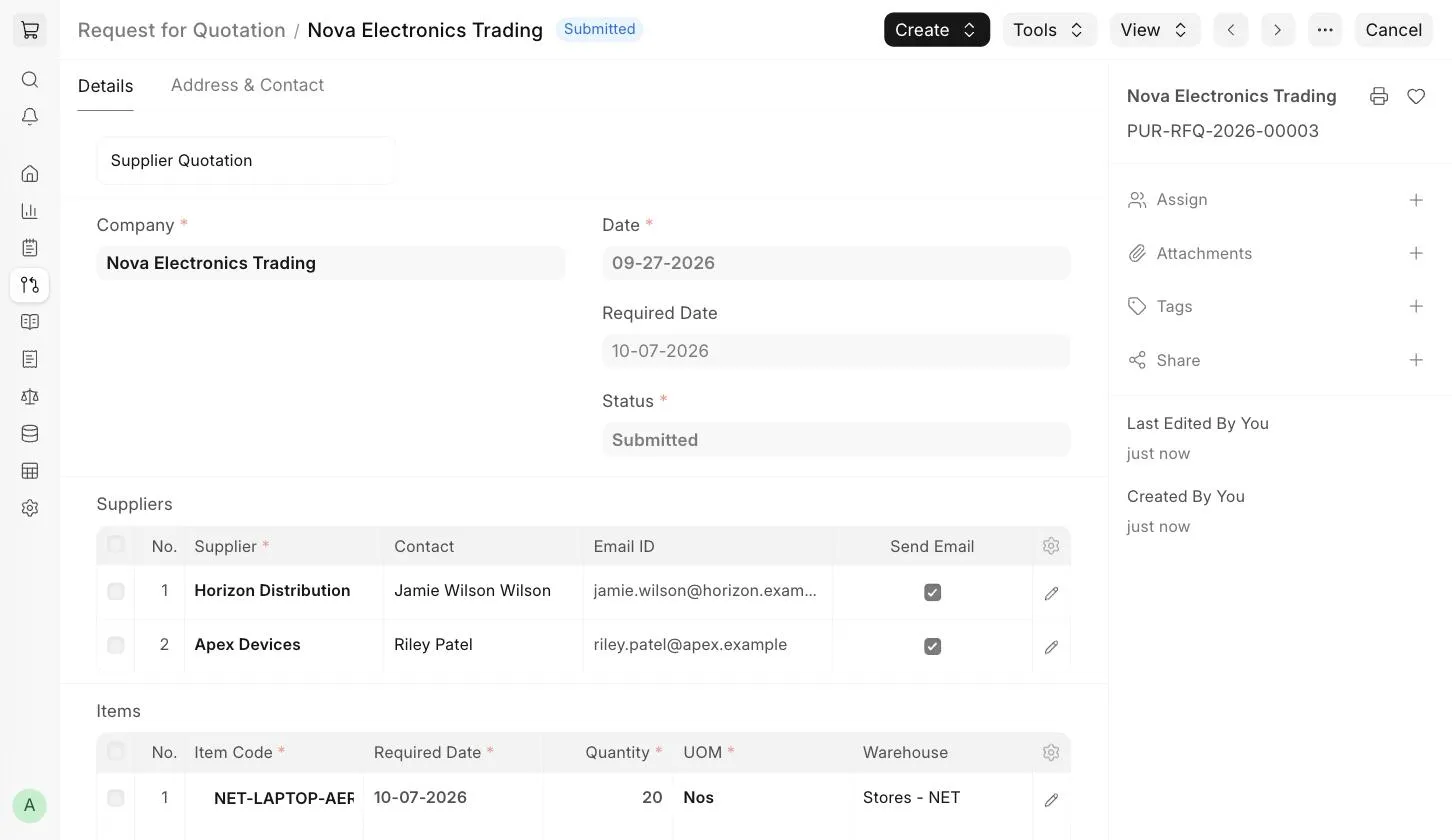Toggle Send Email for Horizon Distribution
The image size is (1452, 840).
point(932,592)
